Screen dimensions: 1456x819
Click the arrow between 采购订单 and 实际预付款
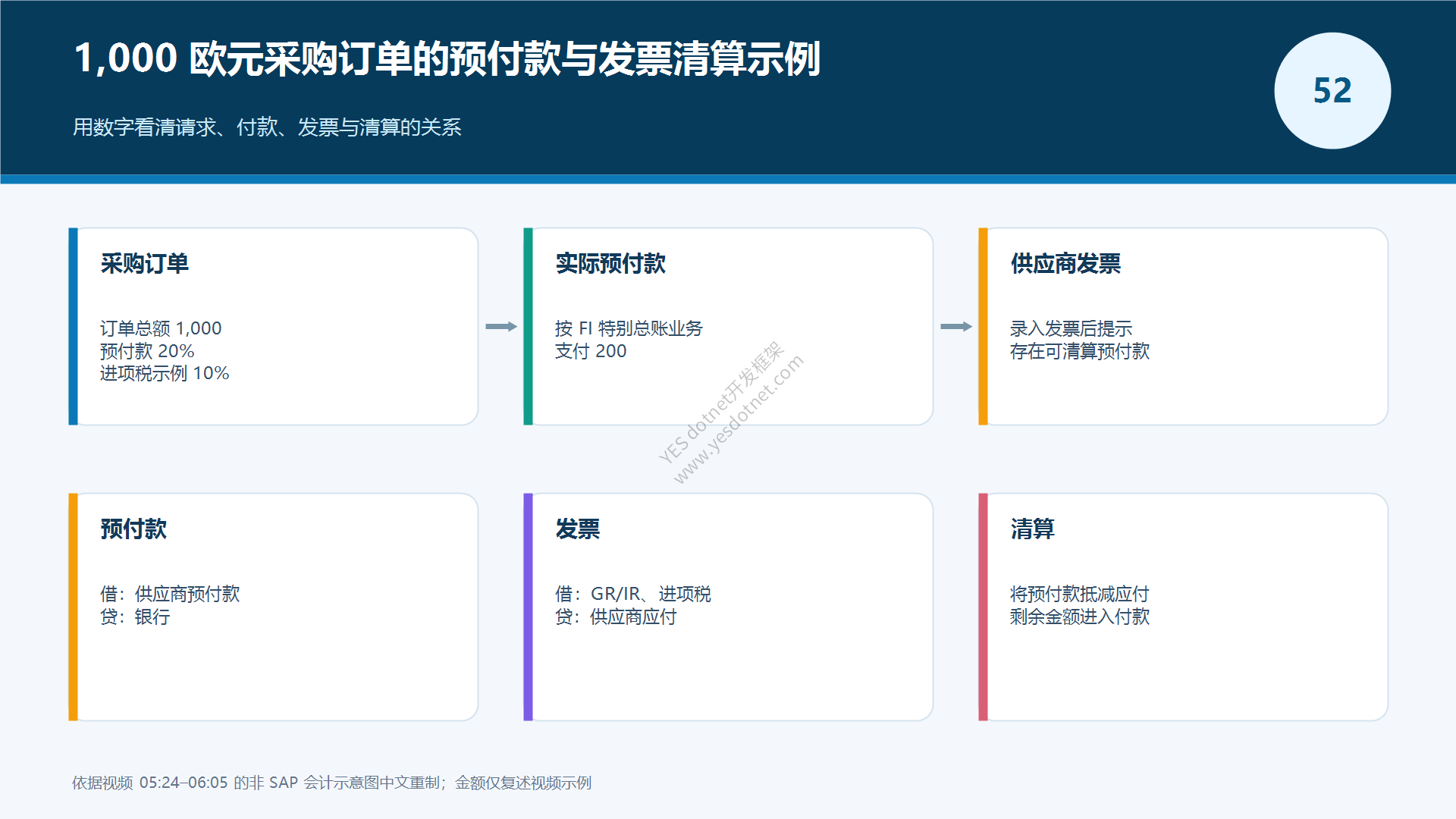pos(501,327)
